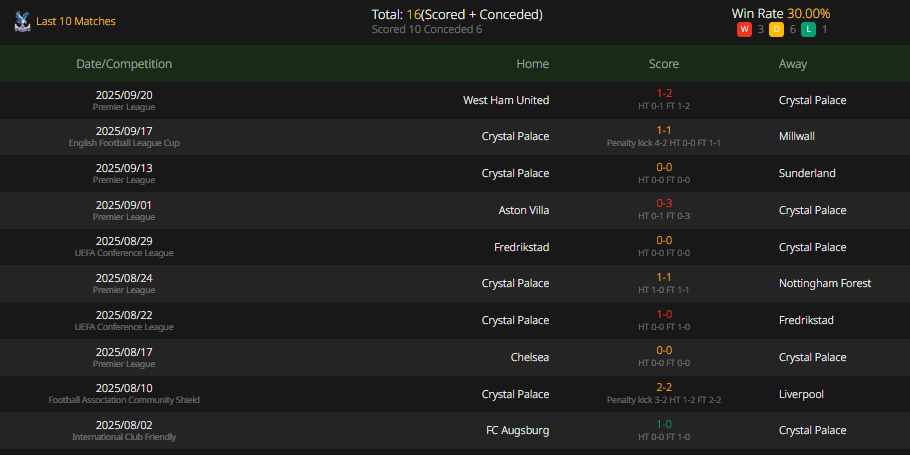Image resolution: width=910 pixels, height=455 pixels.
Task: Select the Home column header
Action: point(532,64)
